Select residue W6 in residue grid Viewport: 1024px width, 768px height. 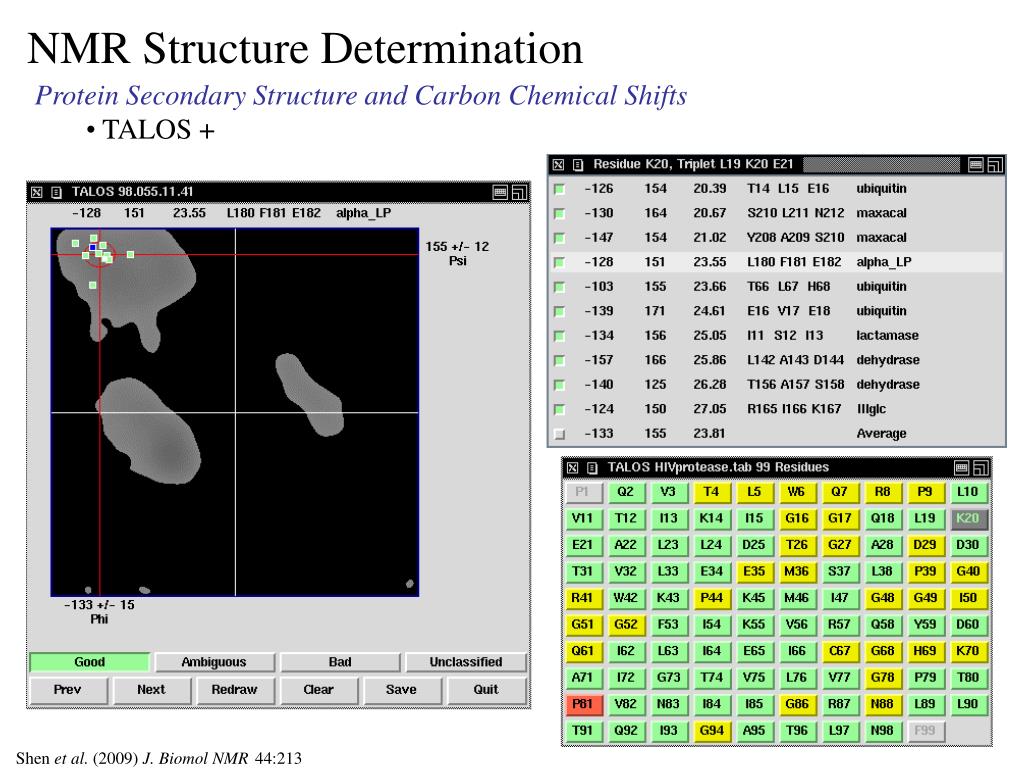797,492
